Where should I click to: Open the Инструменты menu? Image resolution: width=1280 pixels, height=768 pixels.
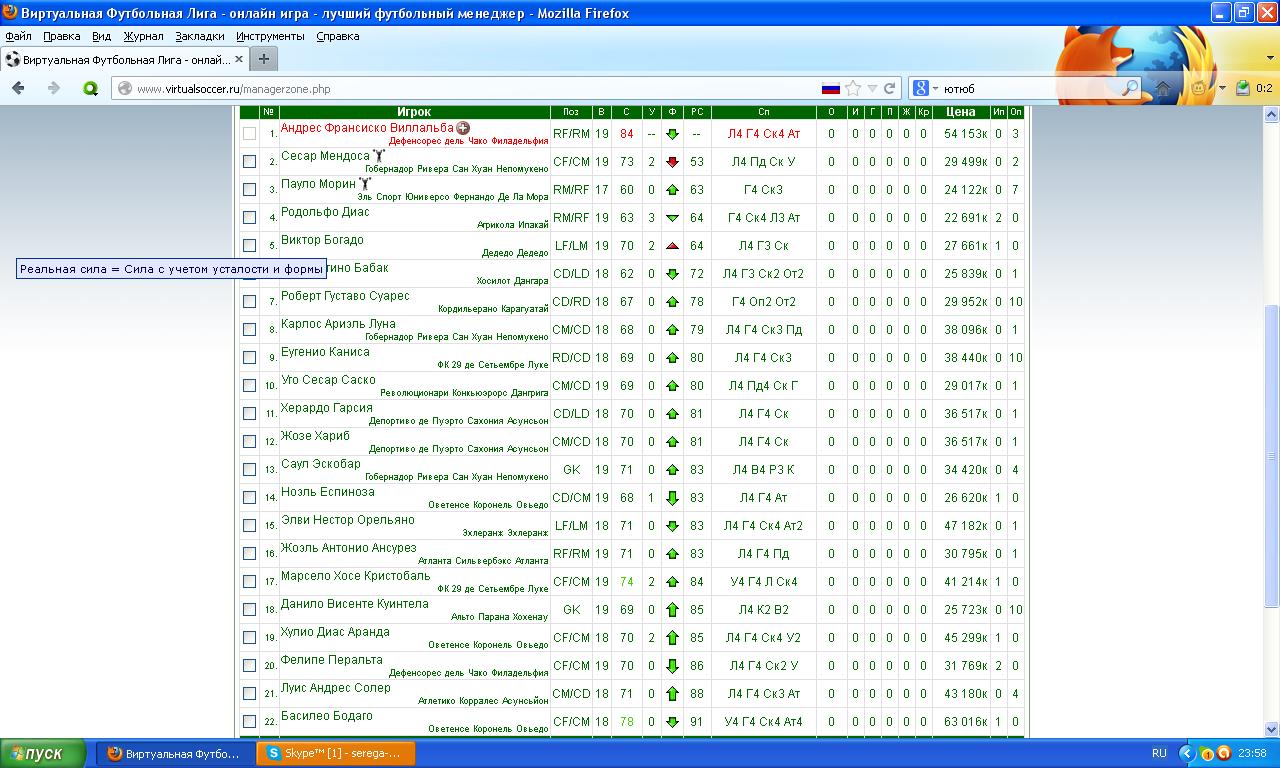pos(270,36)
